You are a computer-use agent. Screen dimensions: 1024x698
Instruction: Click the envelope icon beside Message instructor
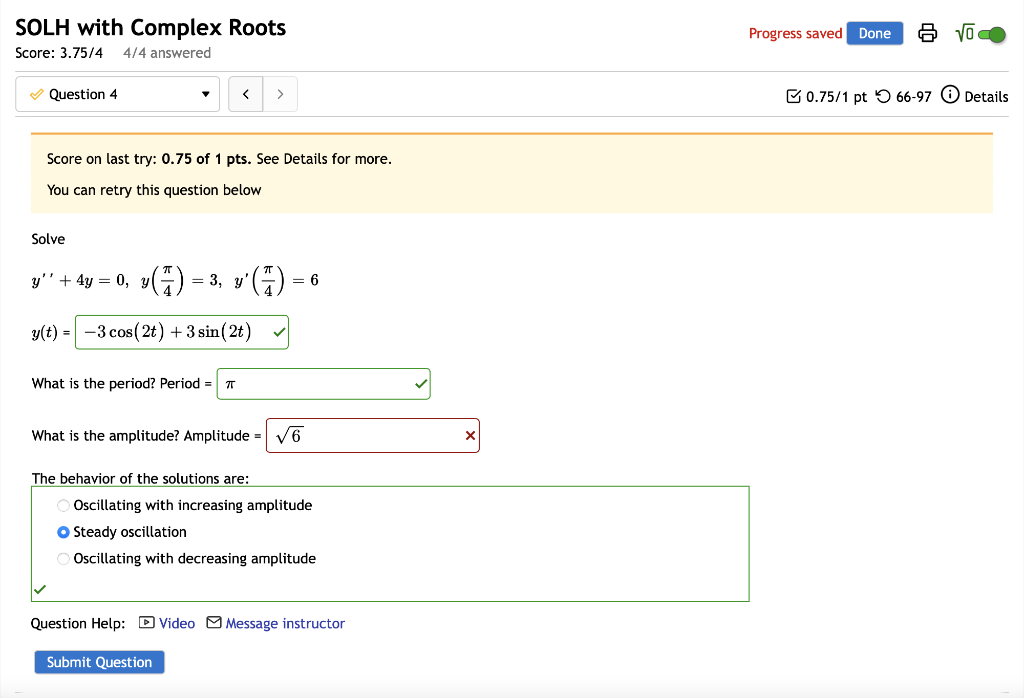pyautogui.click(x=214, y=622)
